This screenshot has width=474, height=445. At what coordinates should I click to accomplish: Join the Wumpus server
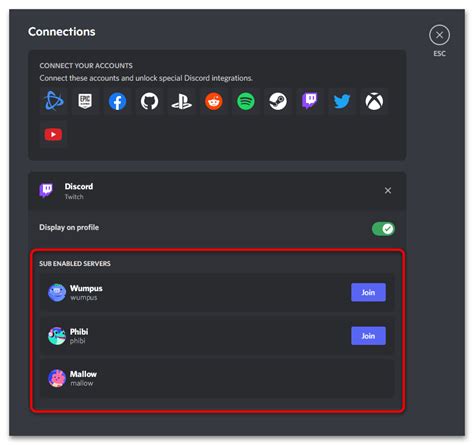pos(368,292)
